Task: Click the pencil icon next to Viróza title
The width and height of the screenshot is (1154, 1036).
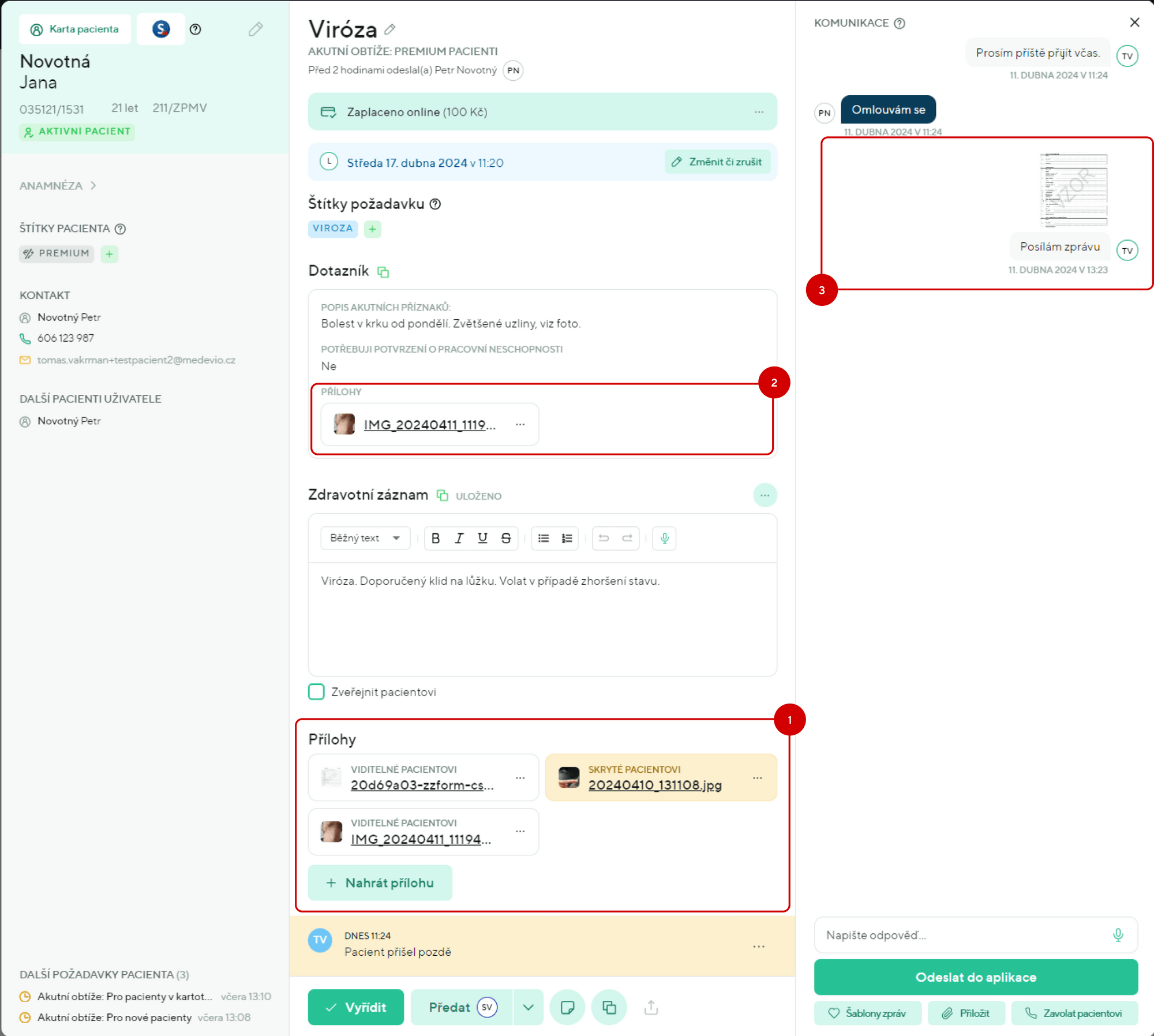Action: (391, 29)
